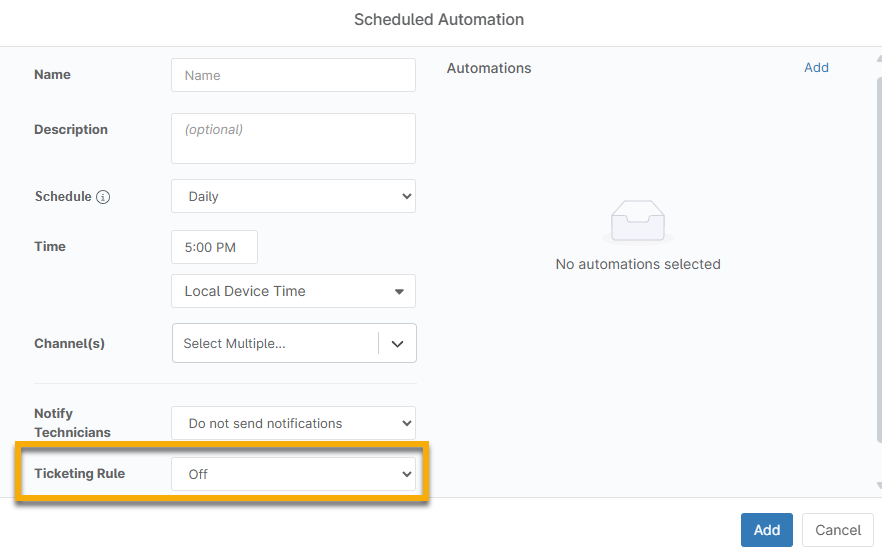The width and height of the screenshot is (882, 552).
Task: Click the Ticketing Rule label
Action: (x=80, y=474)
